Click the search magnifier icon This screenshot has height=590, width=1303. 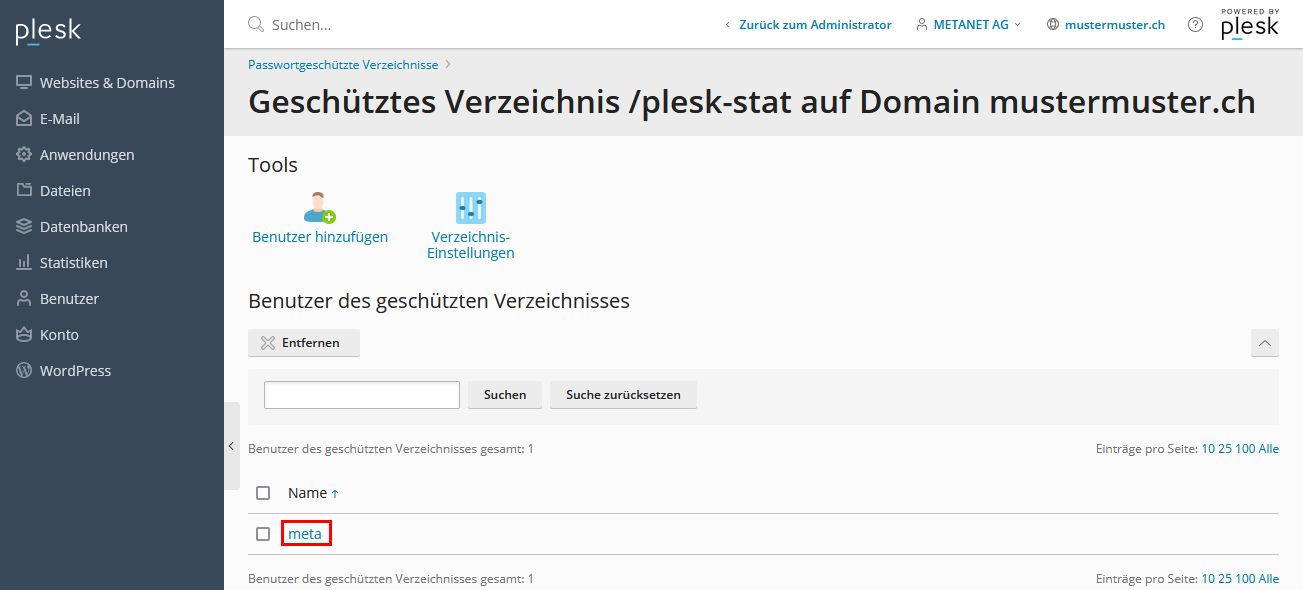click(256, 25)
